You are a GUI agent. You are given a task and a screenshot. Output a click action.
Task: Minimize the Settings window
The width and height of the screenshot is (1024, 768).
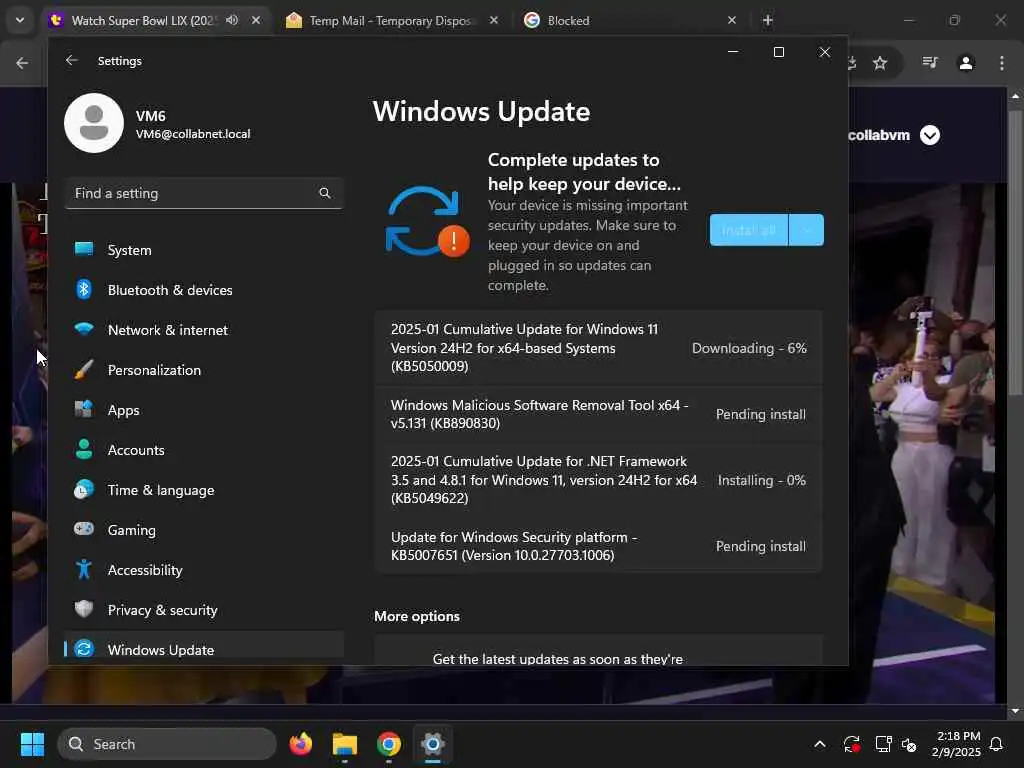733,52
